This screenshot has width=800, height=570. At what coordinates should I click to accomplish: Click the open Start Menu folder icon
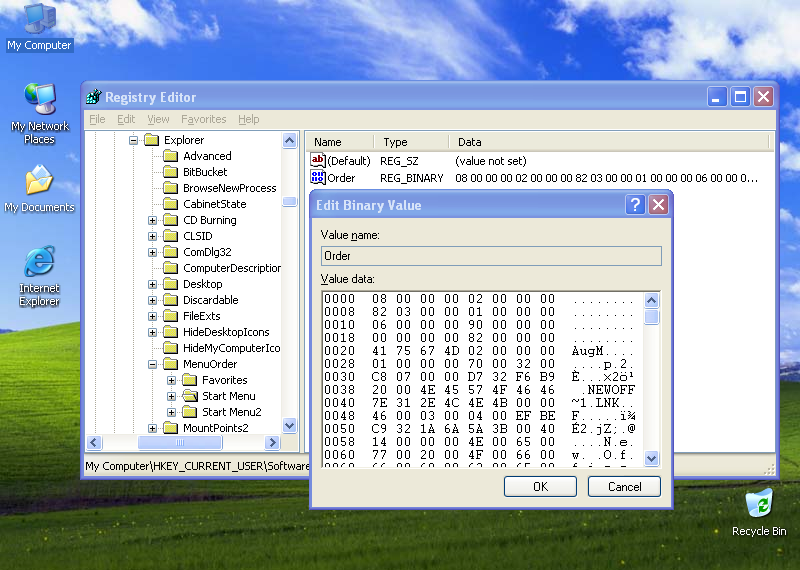point(190,396)
